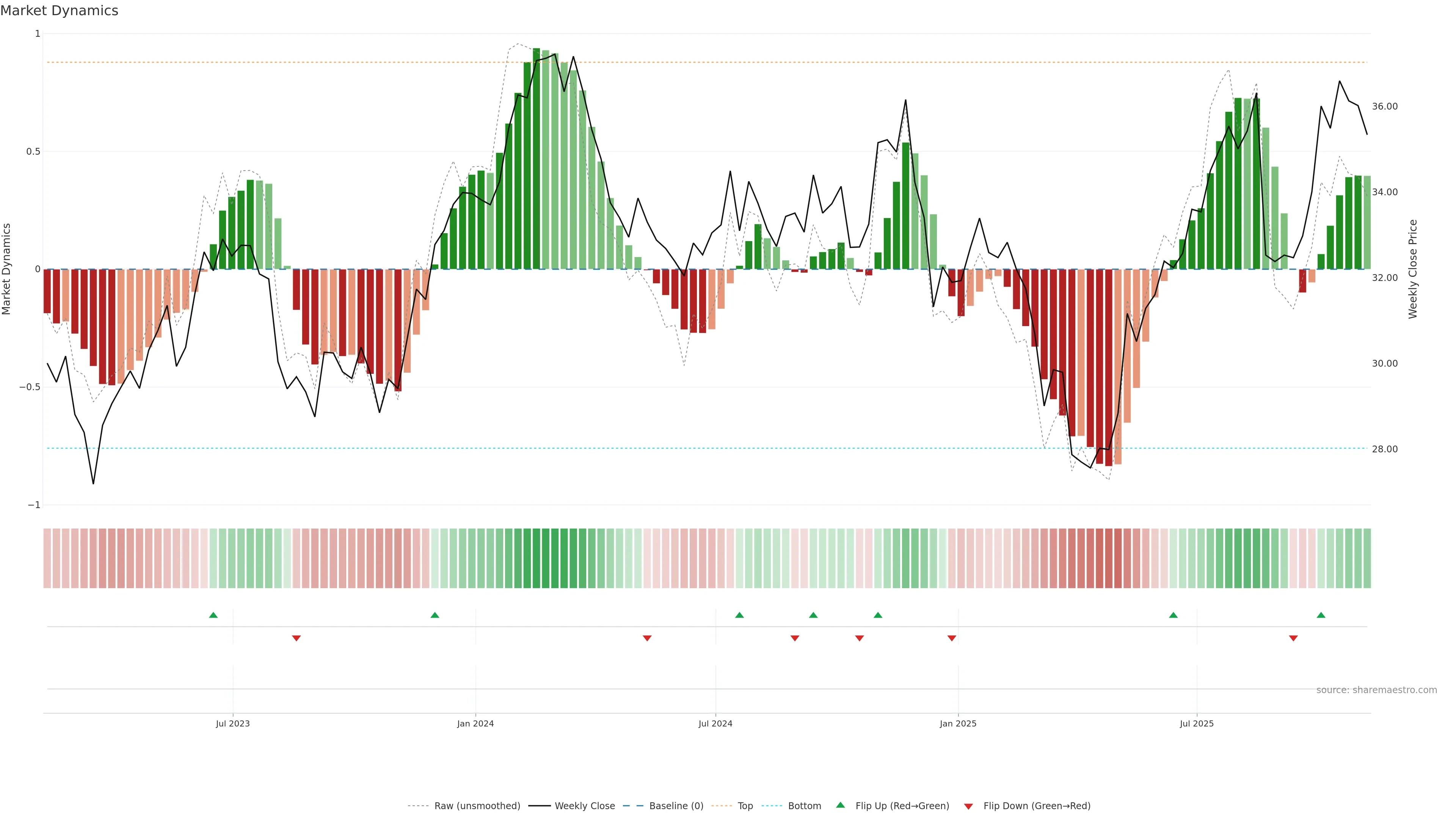1456x819 pixels.
Task: Click the Flip Down marker just before Jan 2025
Action: [x=952, y=638]
